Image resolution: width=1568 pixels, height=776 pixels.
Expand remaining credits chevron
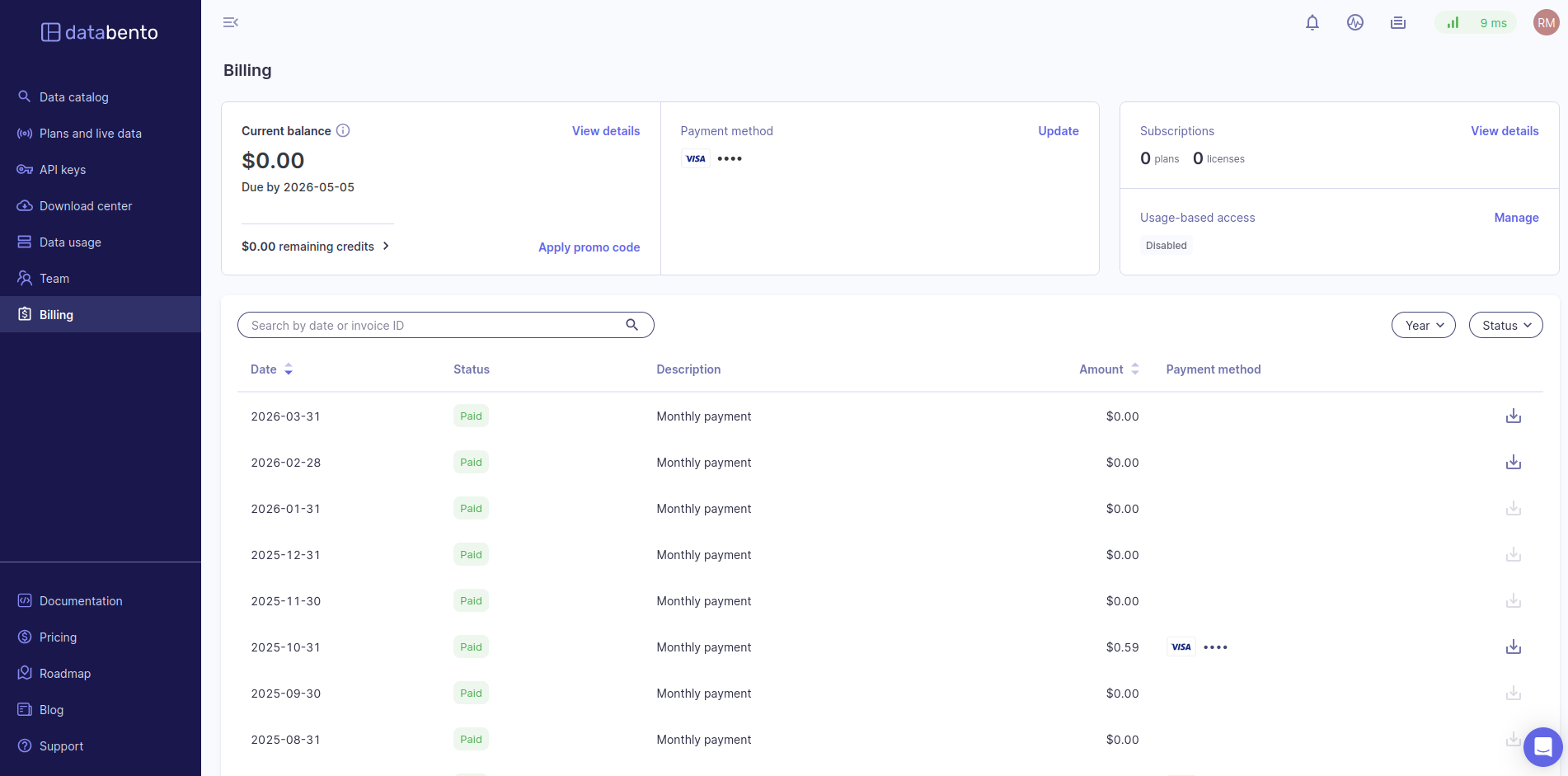tap(386, 246)
